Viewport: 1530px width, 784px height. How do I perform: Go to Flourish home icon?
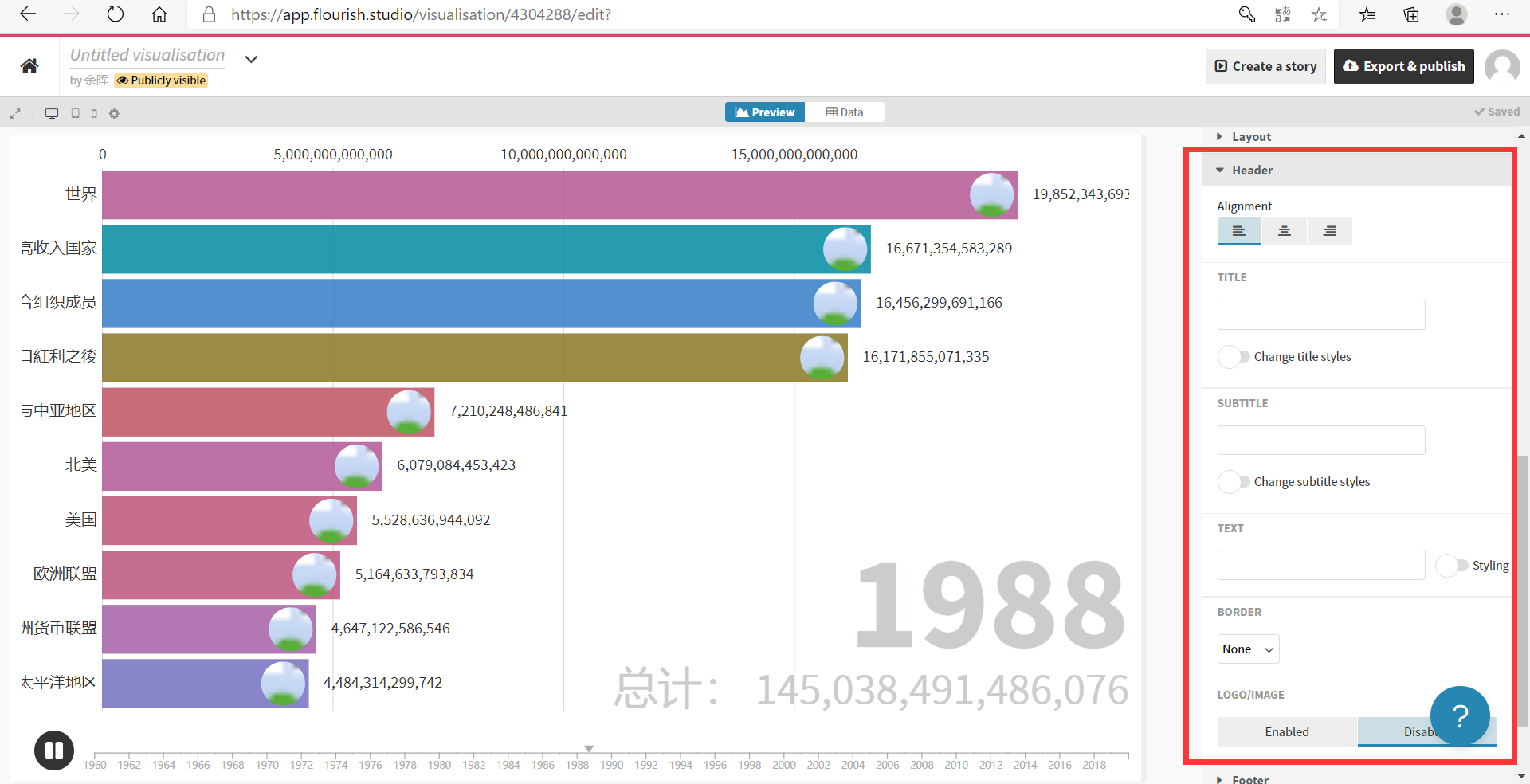click(x=29, y=66)
